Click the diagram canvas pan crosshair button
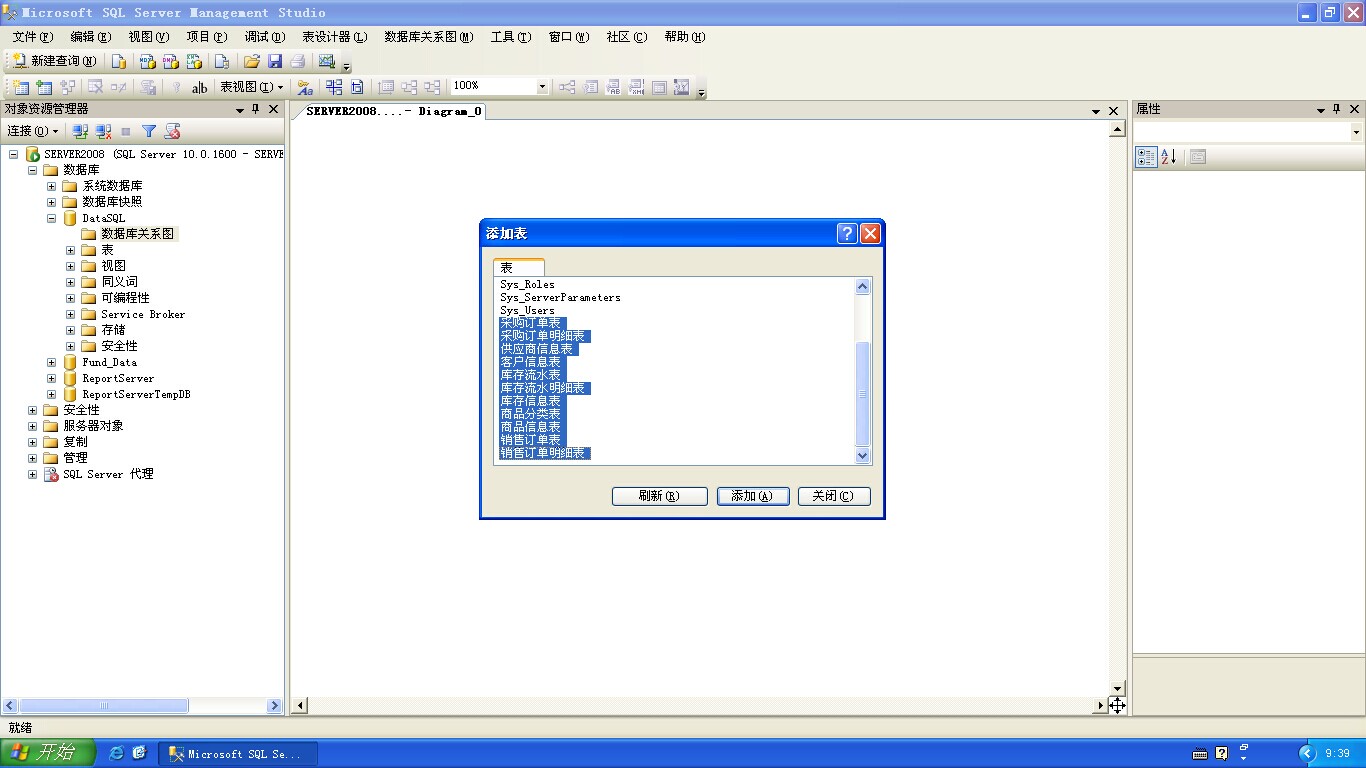 click(x=1117, y=705)
